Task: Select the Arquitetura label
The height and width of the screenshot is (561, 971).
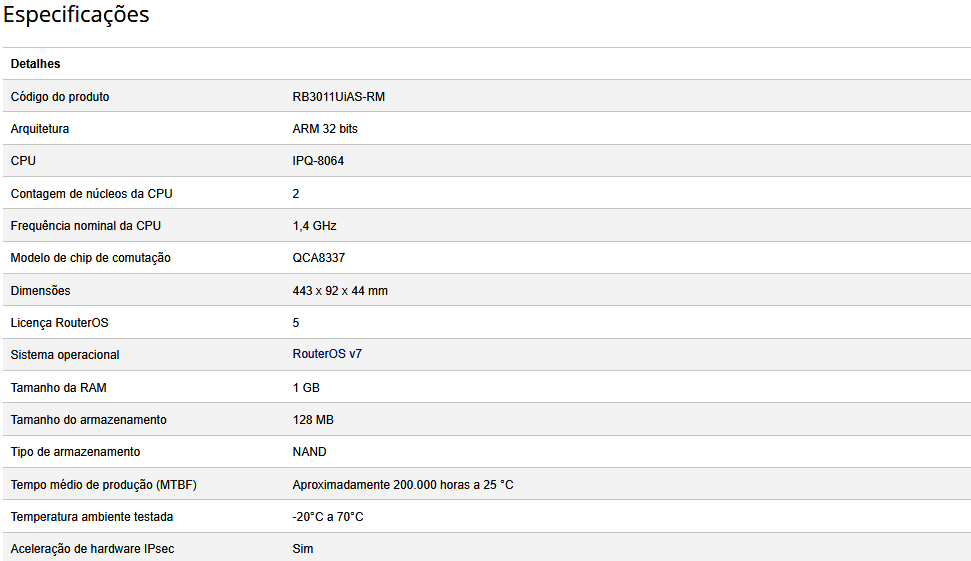Action: [40, 129]
